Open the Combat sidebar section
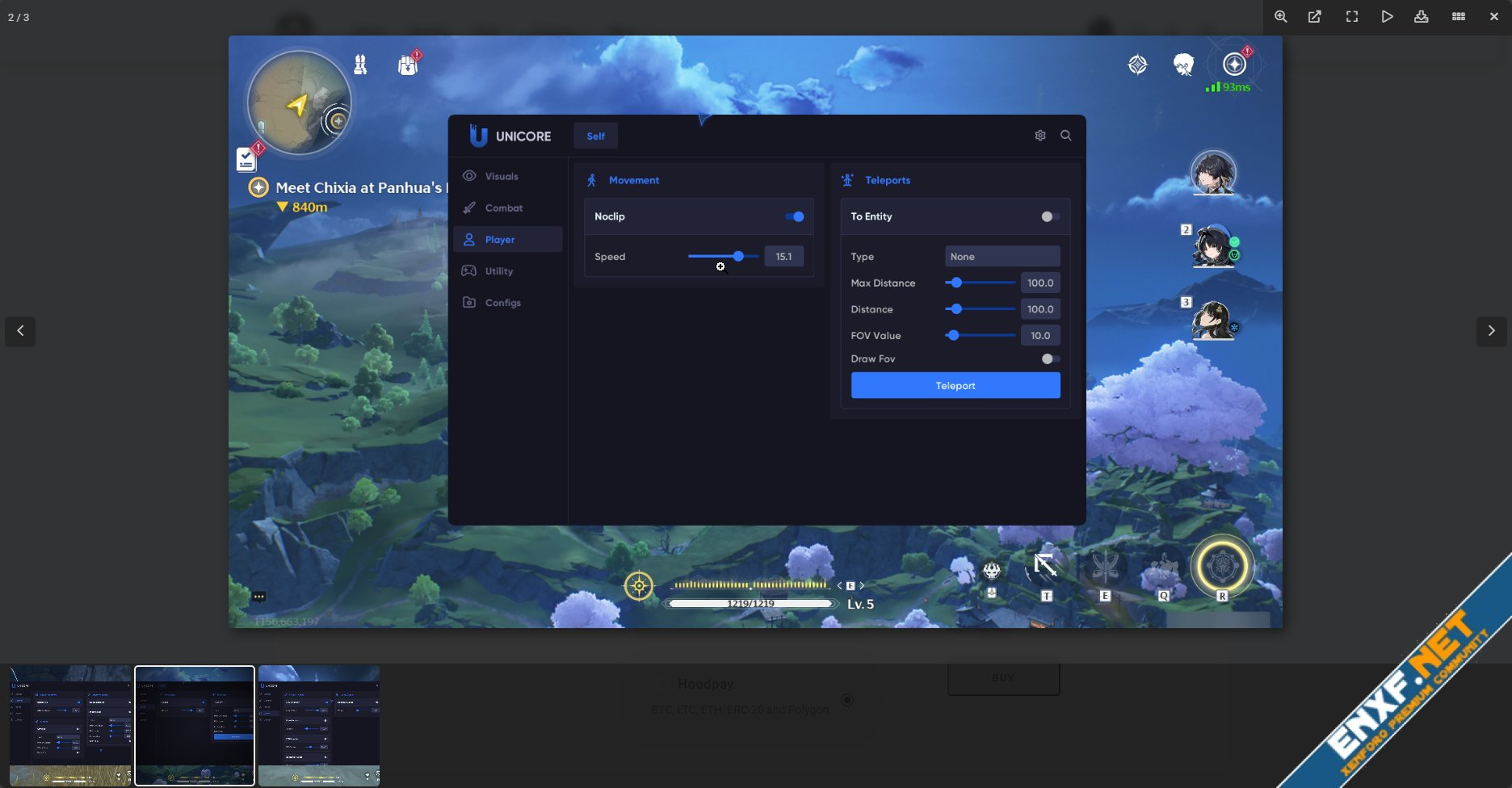Screen dimensions: 1512x788 pyautogui.click(x=508, y=207)
